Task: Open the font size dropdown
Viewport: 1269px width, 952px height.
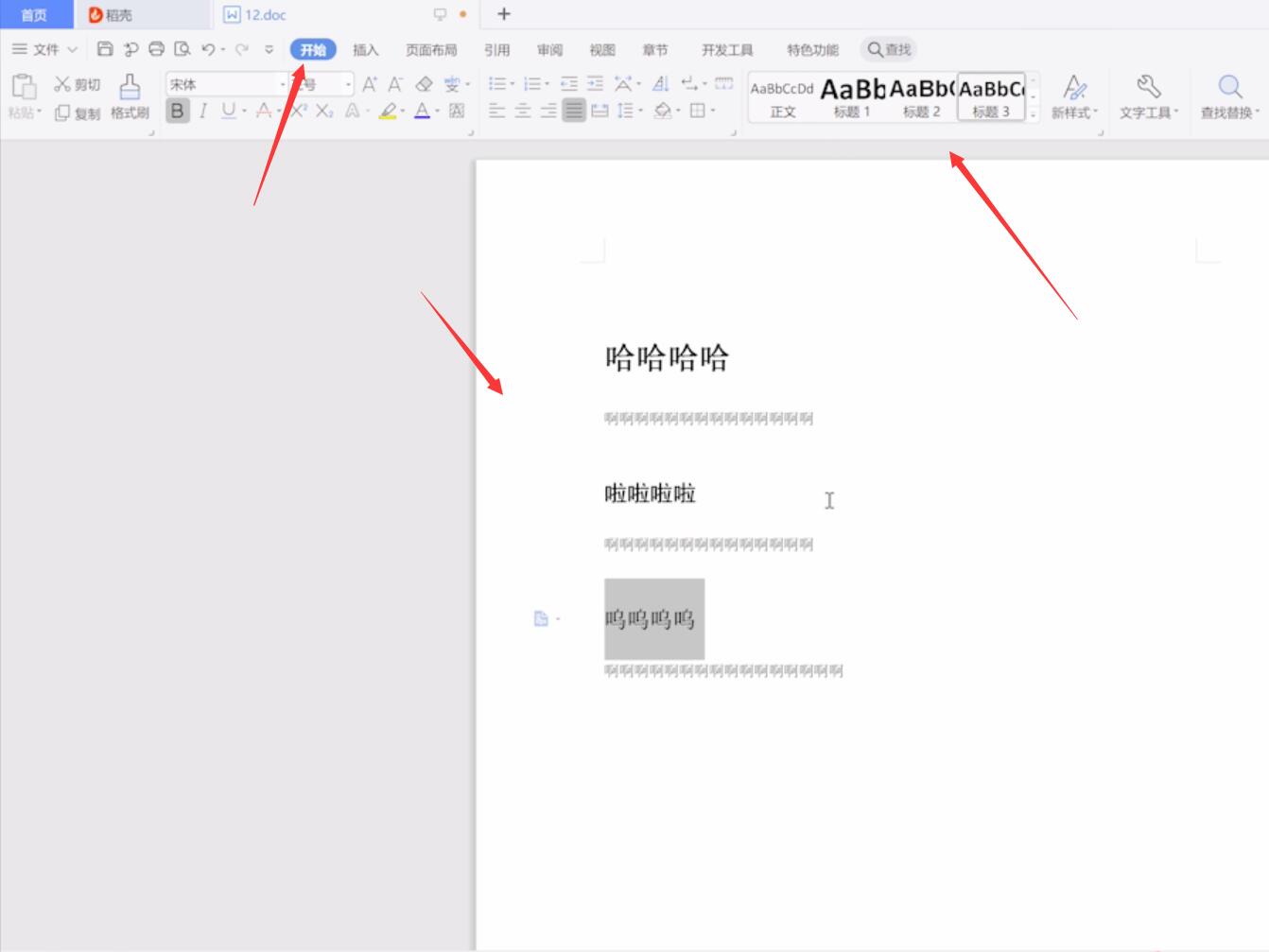Action: pyautogui.click(x=348, y=84)
